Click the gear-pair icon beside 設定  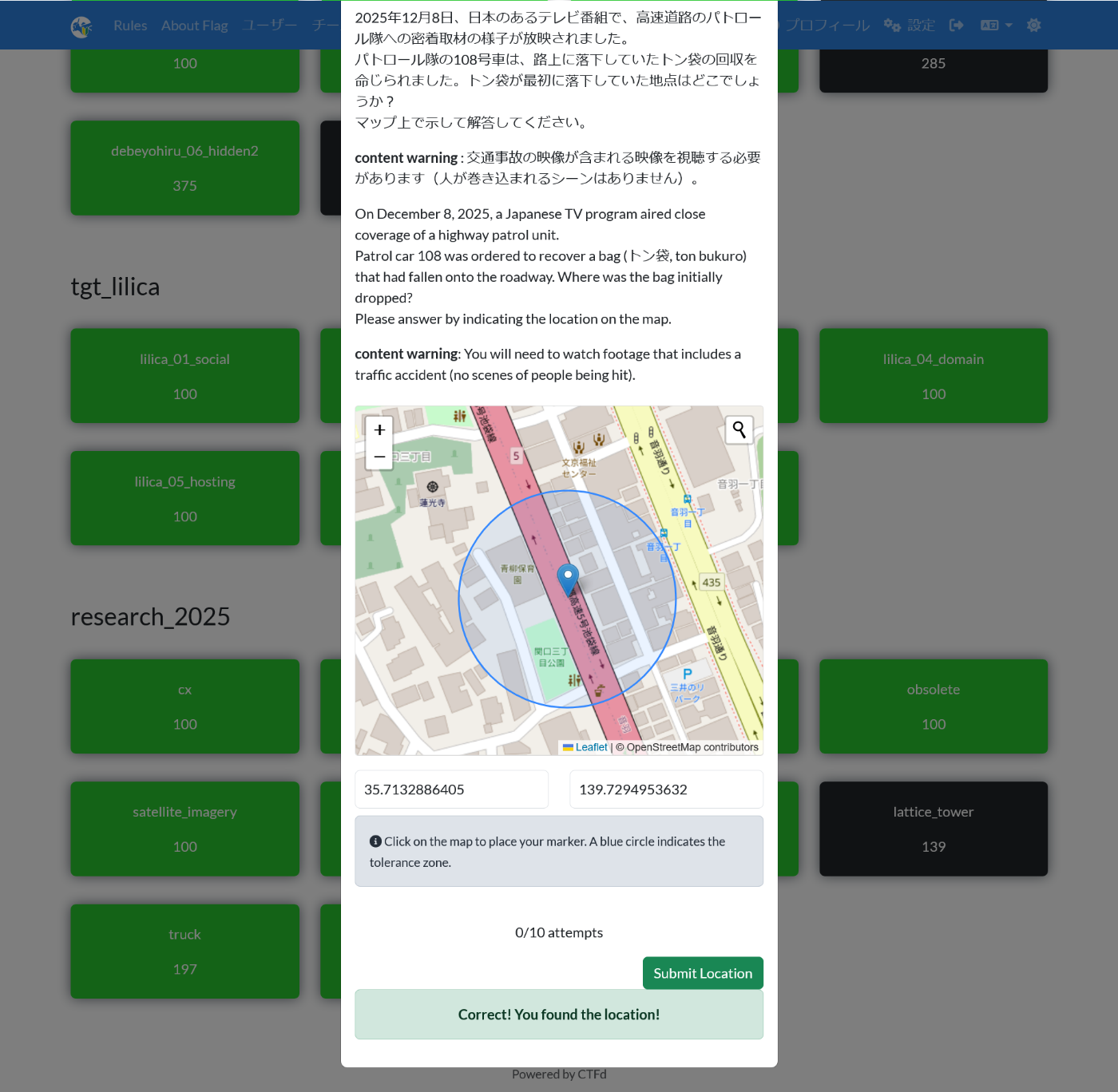(x=892, y=26)
